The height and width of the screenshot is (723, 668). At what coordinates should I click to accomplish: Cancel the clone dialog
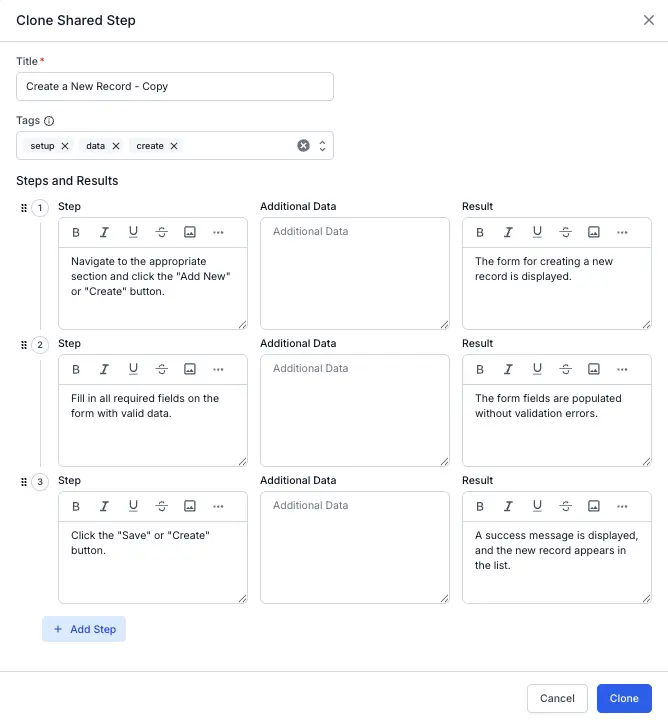(557, 698)
